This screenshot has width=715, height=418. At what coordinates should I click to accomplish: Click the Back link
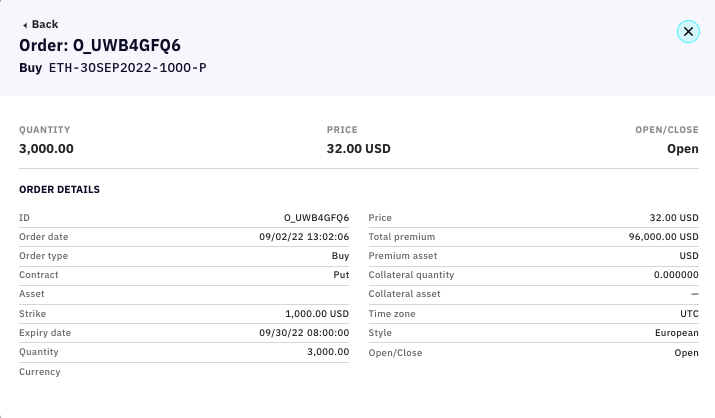tap(44, 24)
